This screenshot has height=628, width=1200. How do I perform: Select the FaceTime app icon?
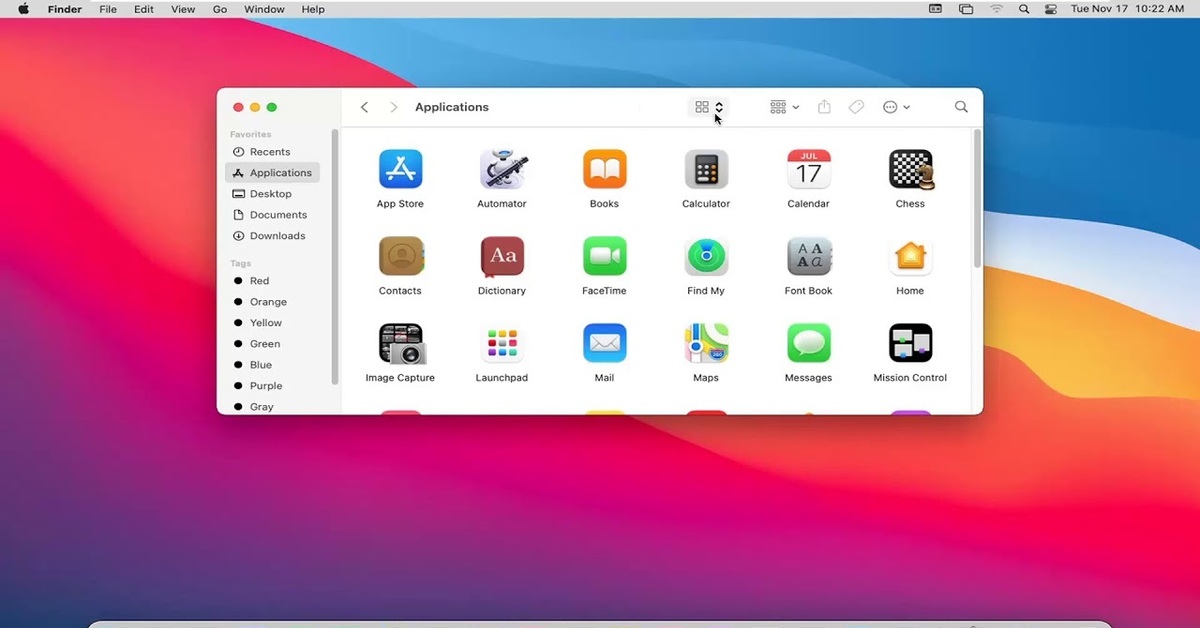pos(604,256)
